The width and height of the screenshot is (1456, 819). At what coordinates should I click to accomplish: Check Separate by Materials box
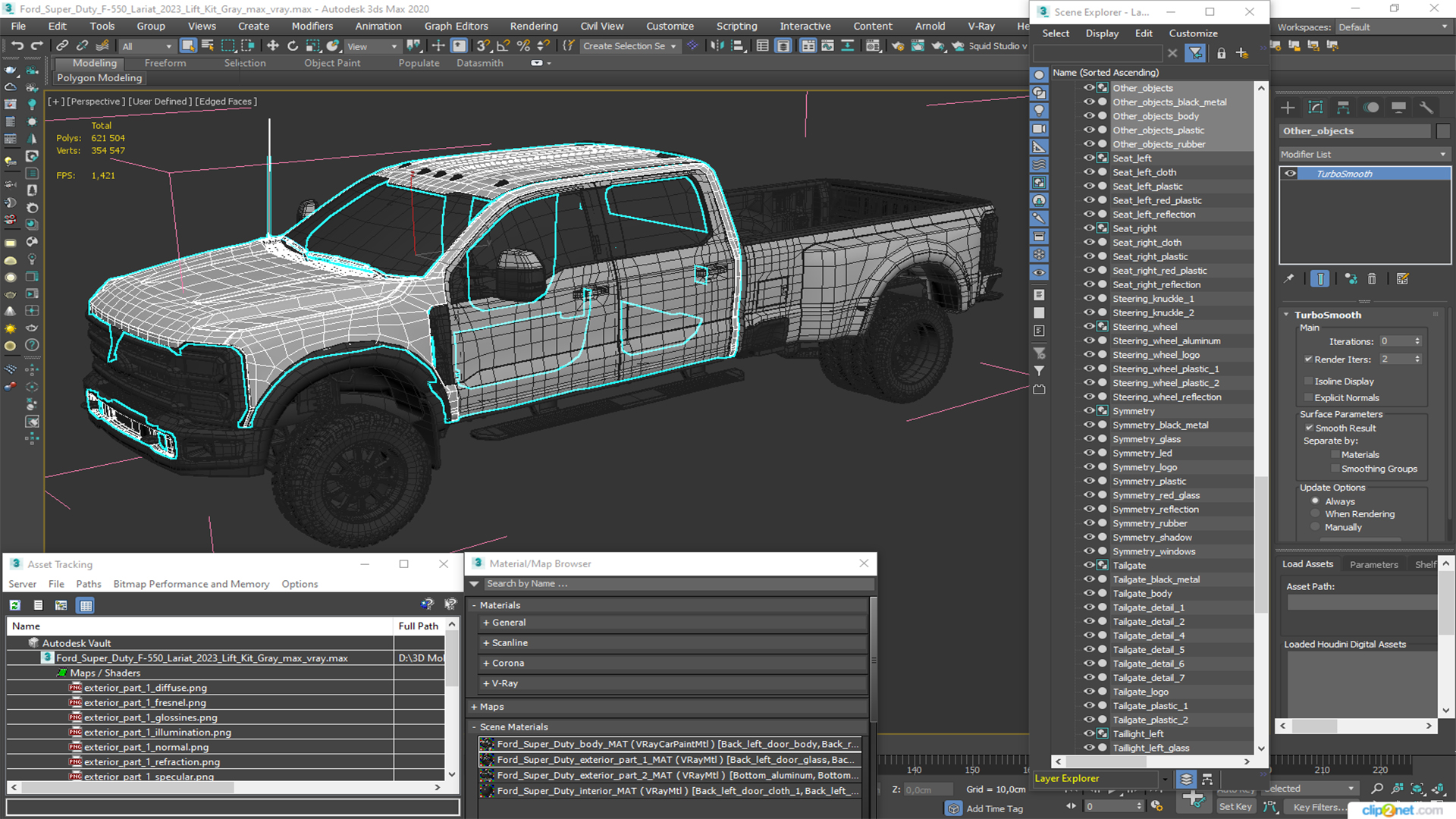coord(1335,455)
